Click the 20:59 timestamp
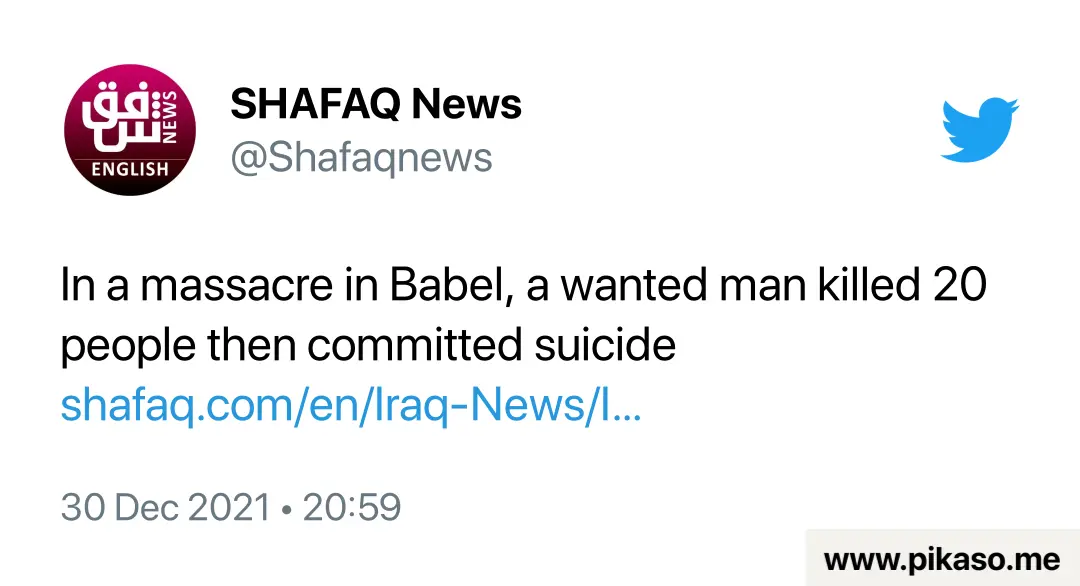 coord(352,507)
